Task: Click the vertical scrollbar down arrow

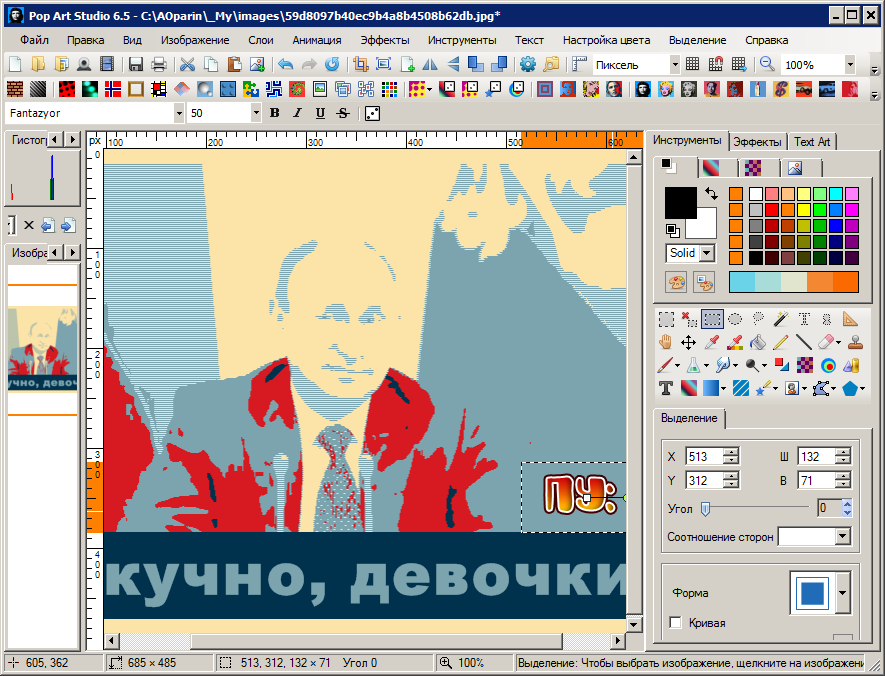Action: [634, 624]
